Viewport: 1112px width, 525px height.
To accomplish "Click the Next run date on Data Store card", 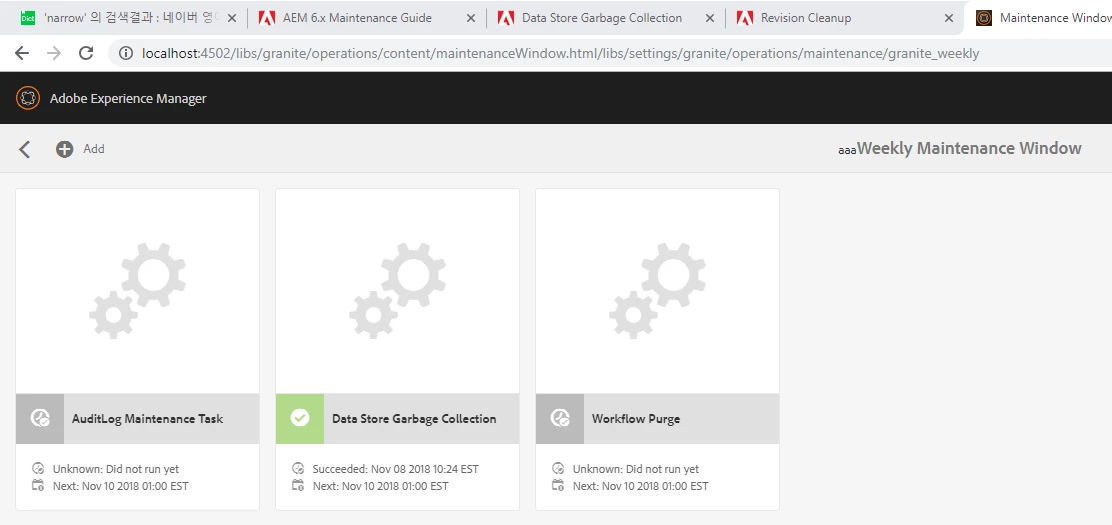I will pyautogui.click(x=381, y=486).
